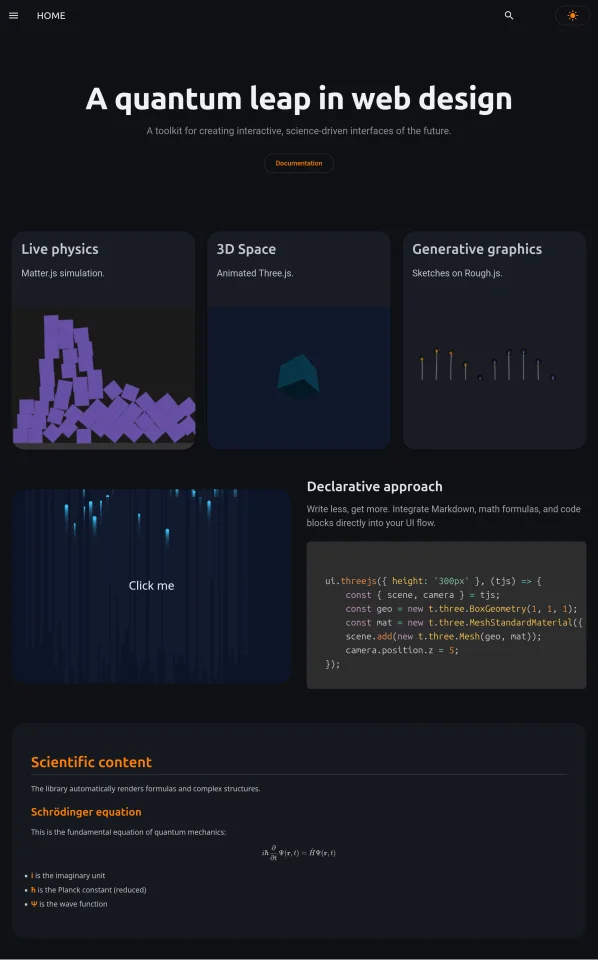The height and width of the screenshot is (960, 598).
Task: Click the ui.threejs code block
Action: [446, 615]
